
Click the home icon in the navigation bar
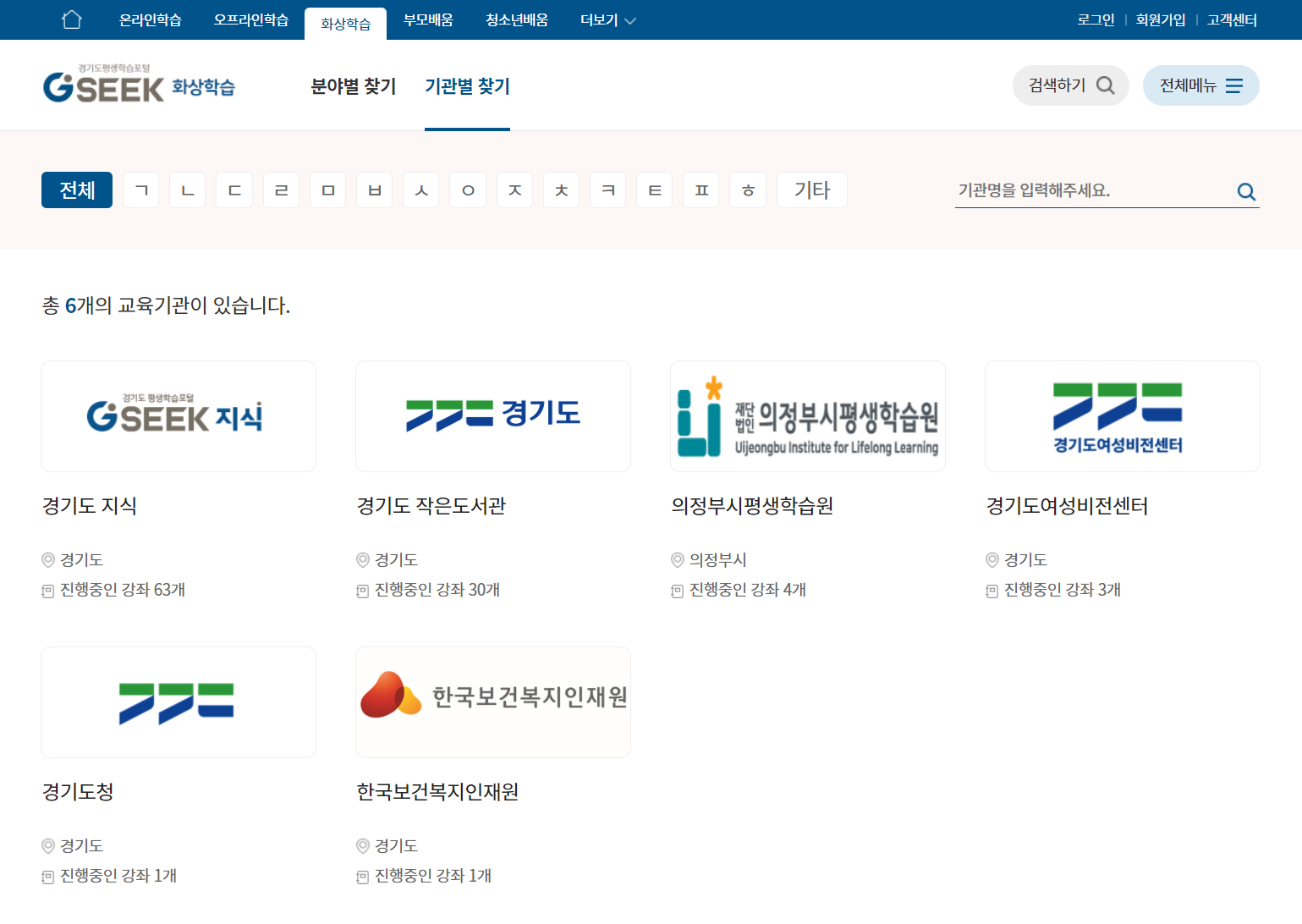72,19
